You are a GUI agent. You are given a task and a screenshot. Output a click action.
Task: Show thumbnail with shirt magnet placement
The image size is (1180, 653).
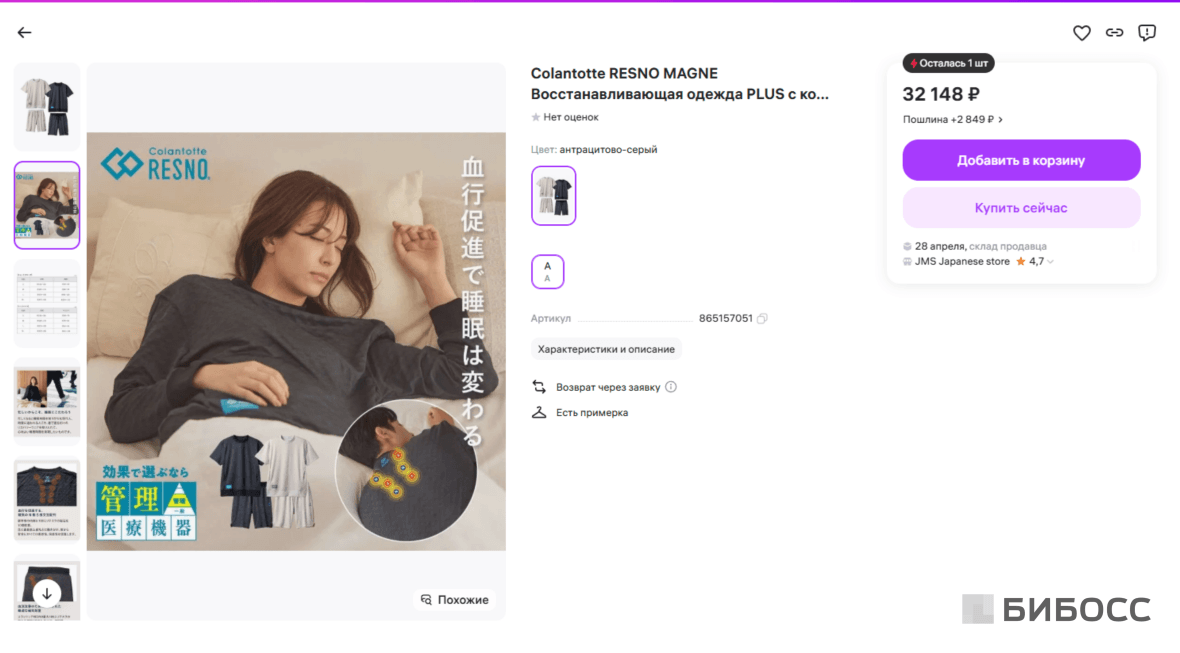pos(47,500)
